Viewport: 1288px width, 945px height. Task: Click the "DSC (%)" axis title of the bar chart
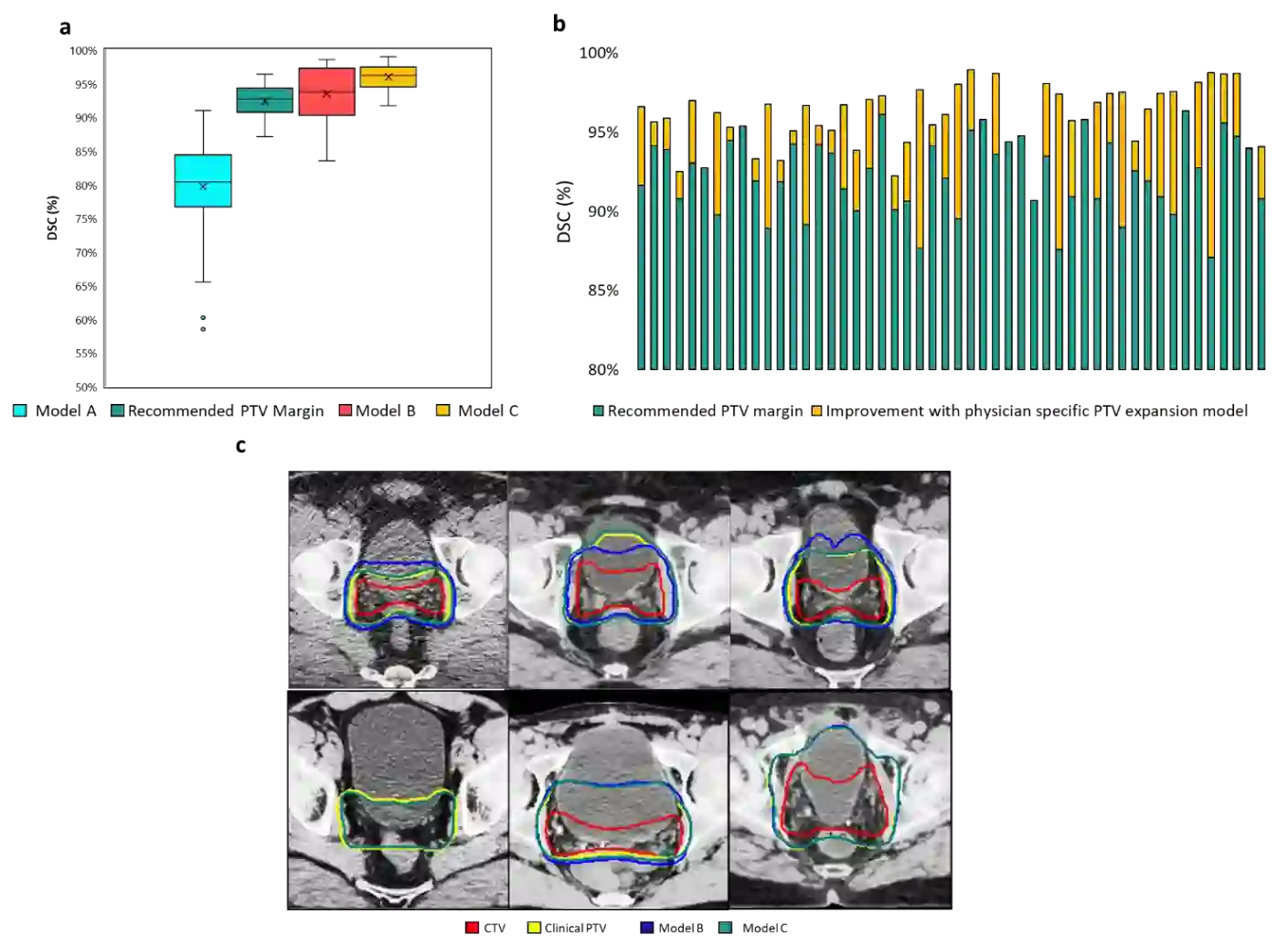pyautogui.click(x=564, y=212)
